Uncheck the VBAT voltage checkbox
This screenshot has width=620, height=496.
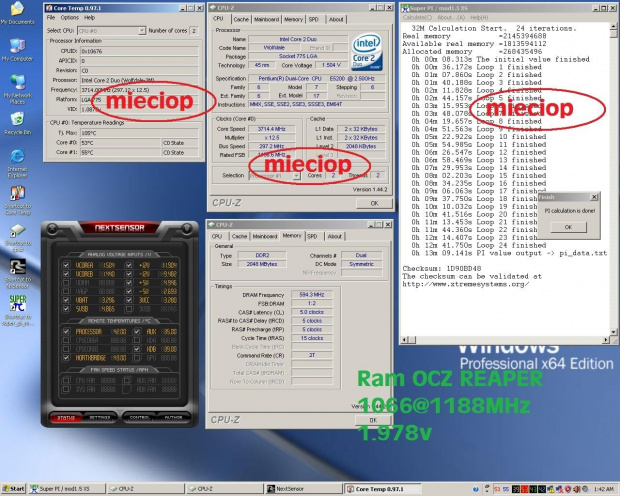pyautogui.click(x=66, y=300)
